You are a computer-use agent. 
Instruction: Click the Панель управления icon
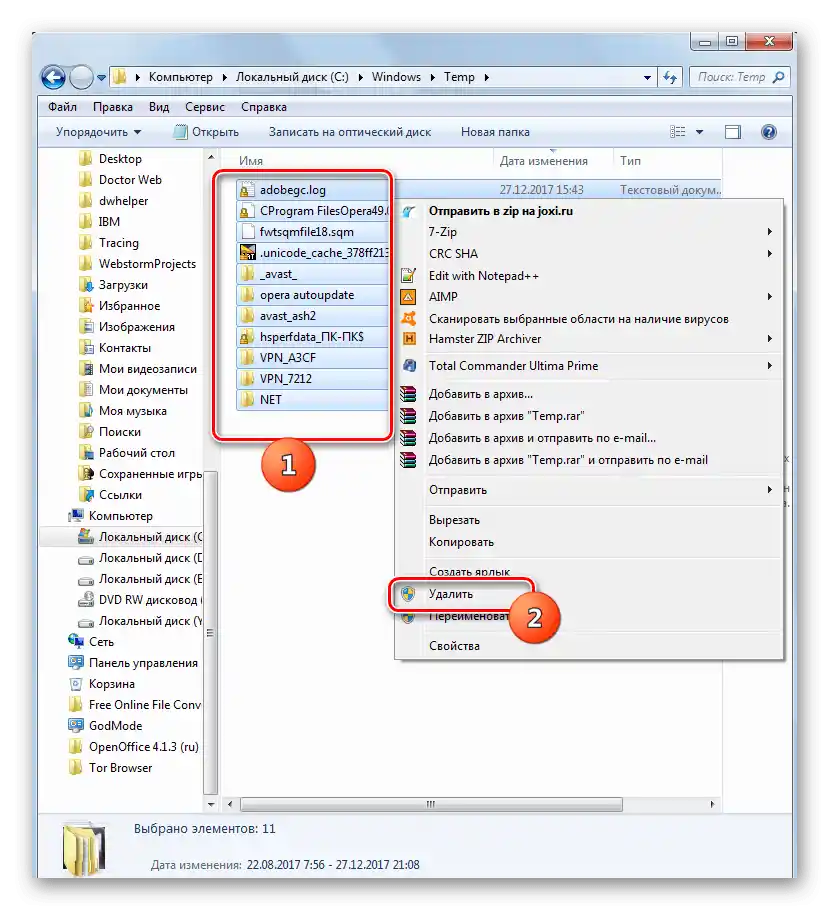[76, 662]
